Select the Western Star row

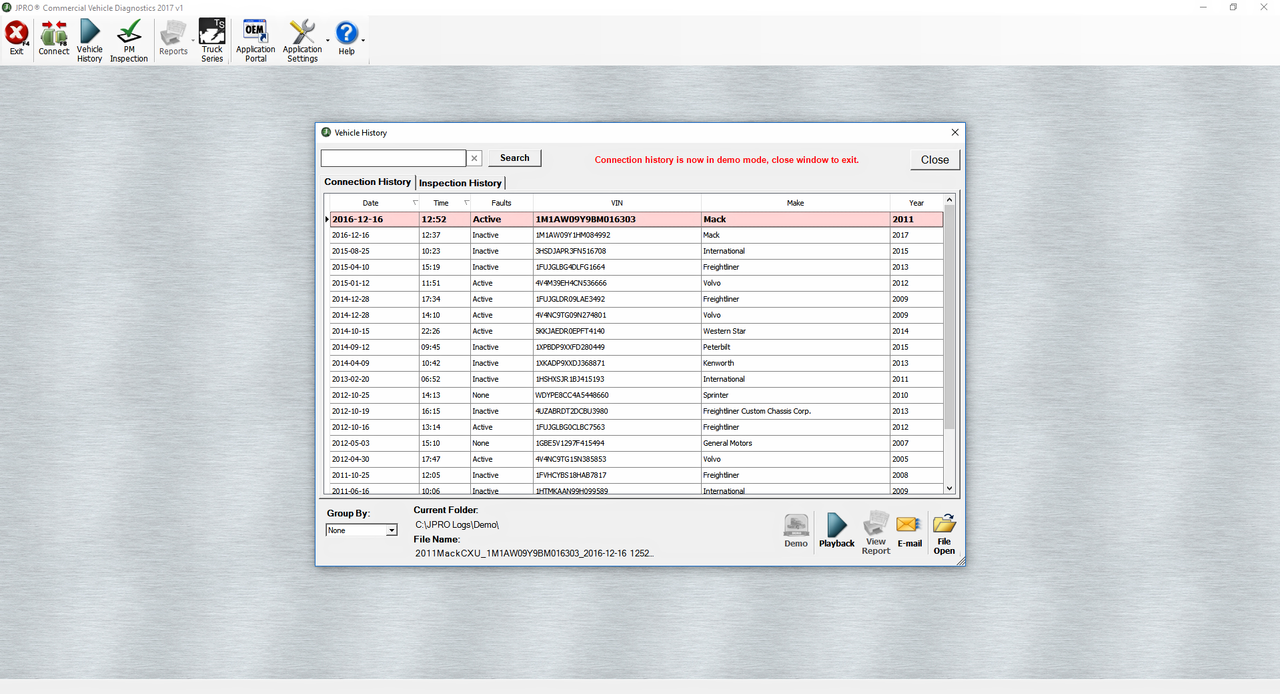(635, 331)
